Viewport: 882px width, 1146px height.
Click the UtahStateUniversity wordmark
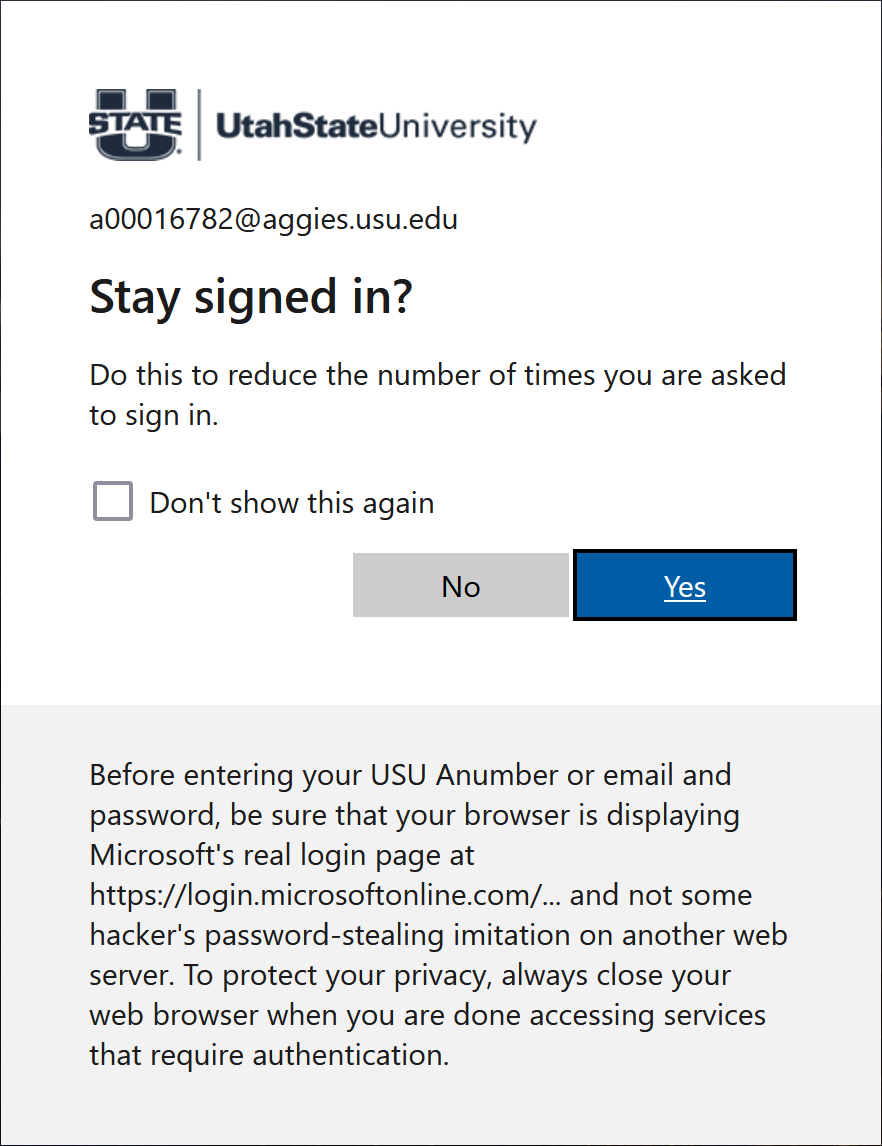[376, 127]
